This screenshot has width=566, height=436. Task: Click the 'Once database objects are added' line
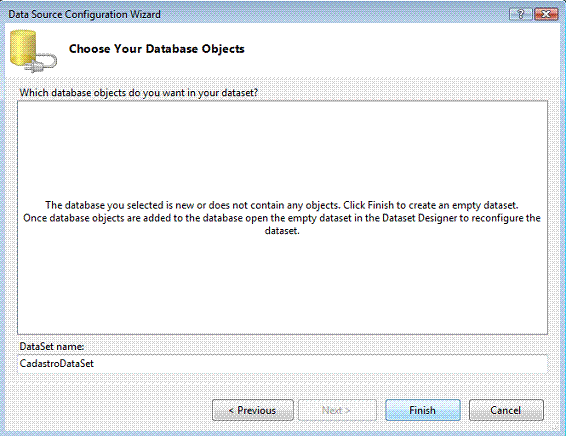(x=282, y=218)
